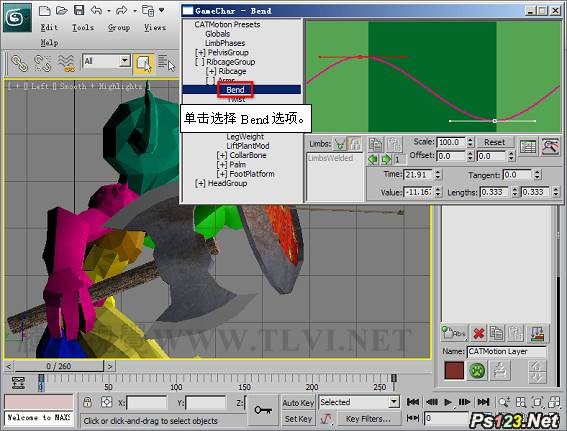Open the Tools menu

click(x=83, y=27)
